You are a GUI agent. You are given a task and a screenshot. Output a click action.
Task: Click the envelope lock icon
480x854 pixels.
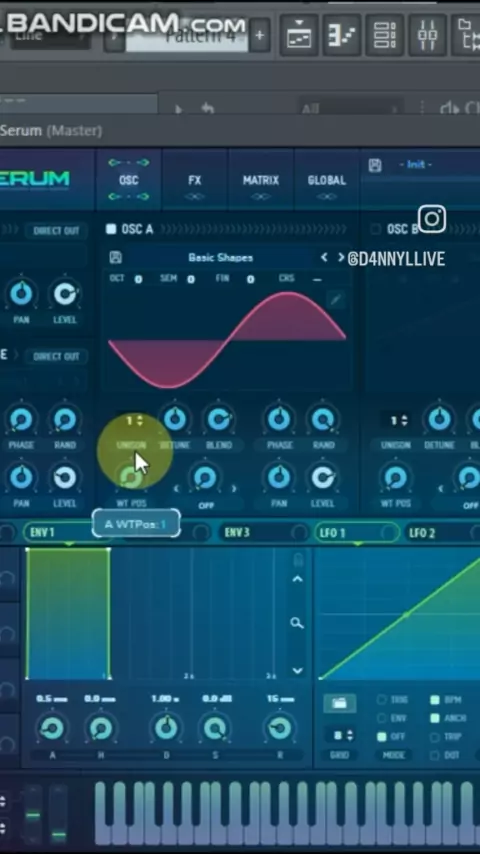pos(298,559)
